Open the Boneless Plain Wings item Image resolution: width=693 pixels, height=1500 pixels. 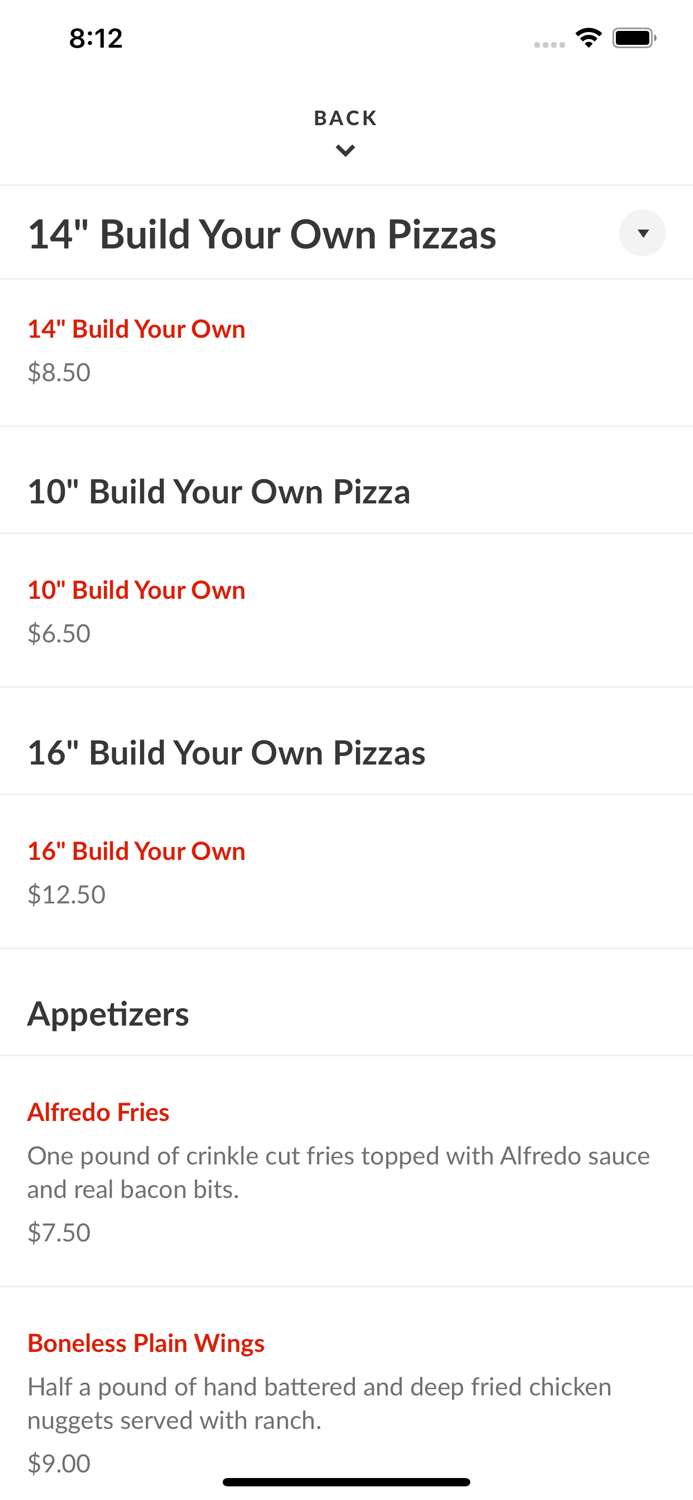pos(146,1343)
